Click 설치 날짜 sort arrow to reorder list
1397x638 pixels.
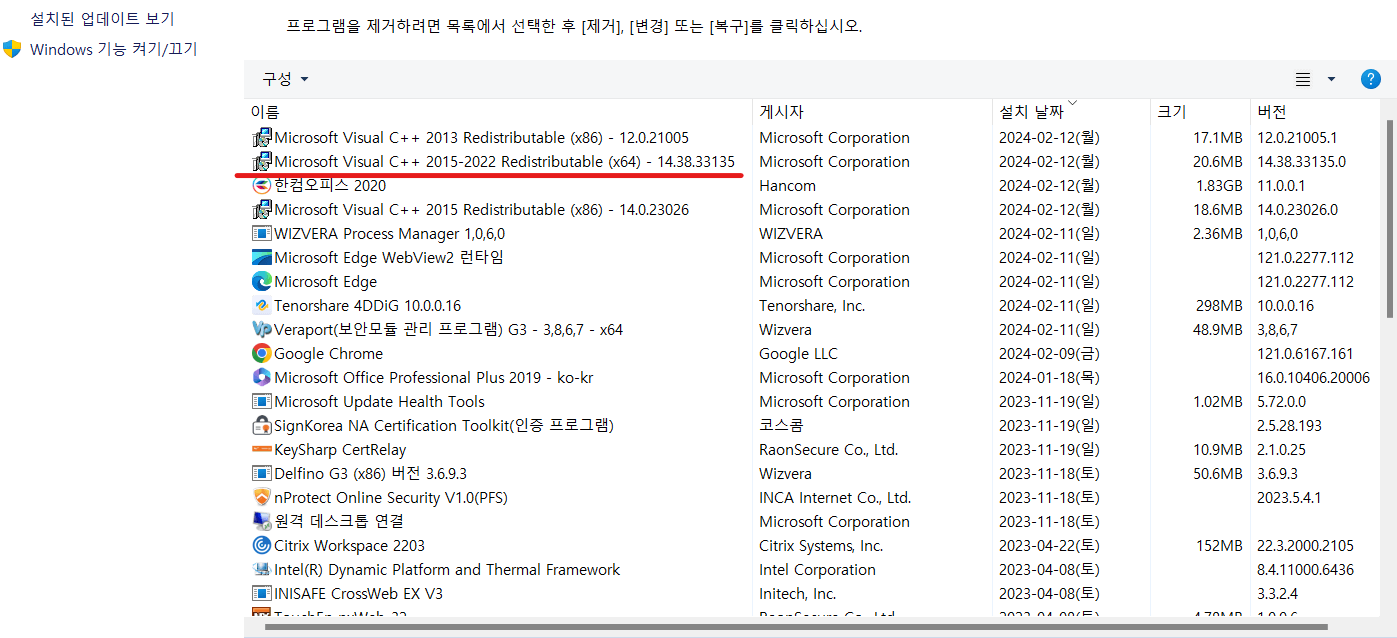pos(1072,104)
